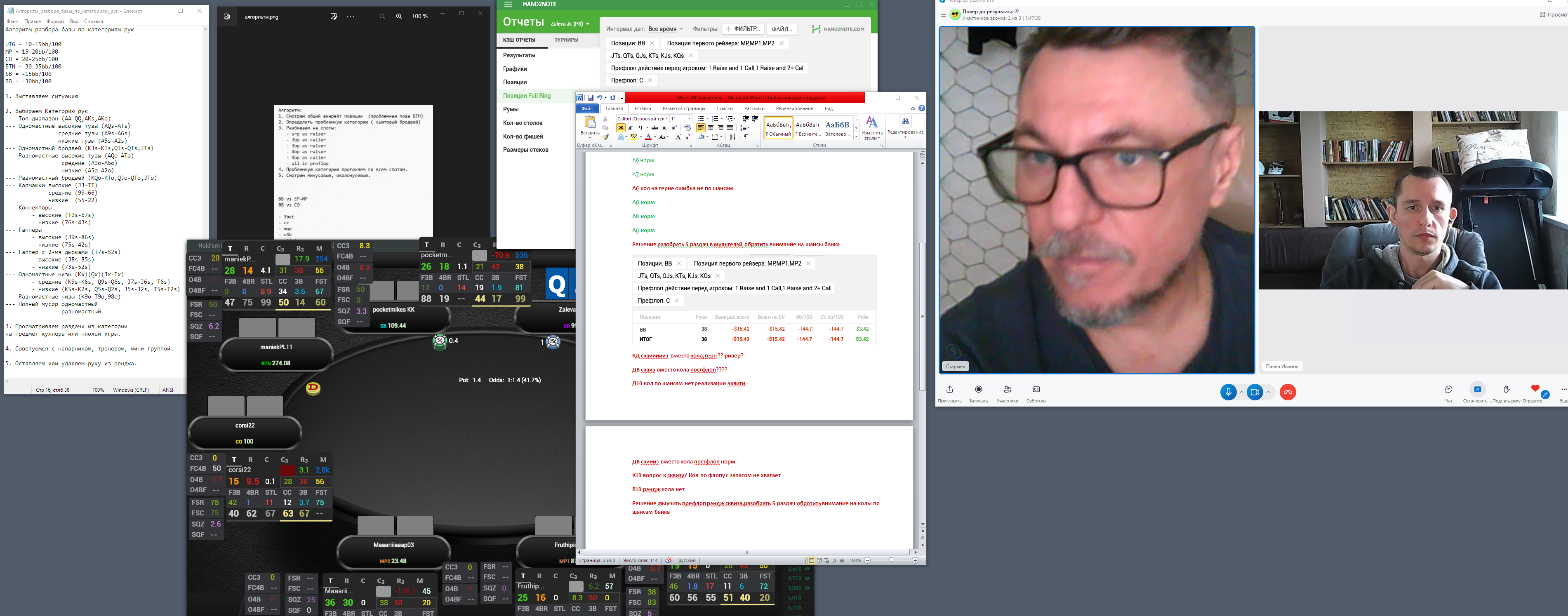Open Графики report in Hand2Note sidebar
The width and height of the screenshot is (1568, 616).
[x=515, y=69]
